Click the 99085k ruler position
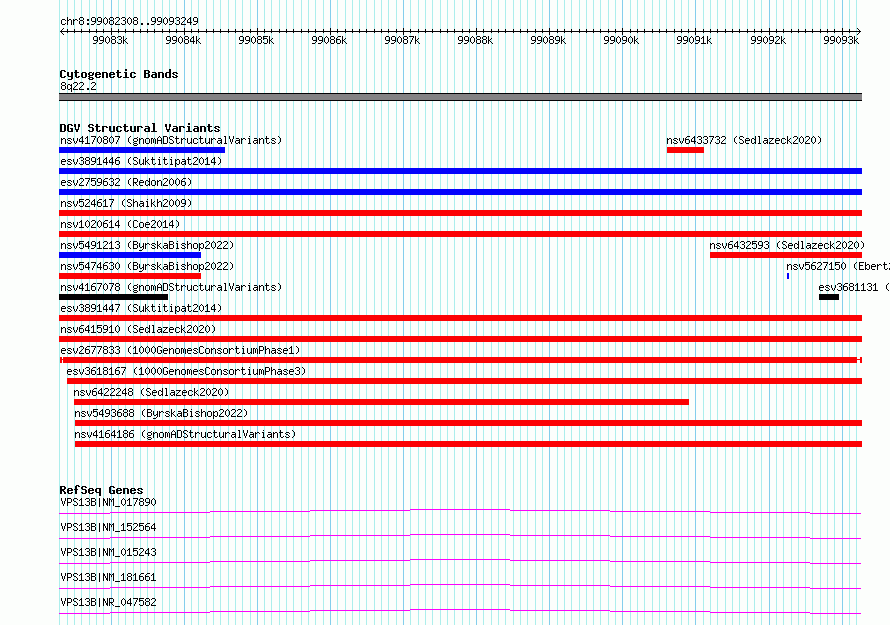This screenshot has height=625, width=890. (x=256, y=40)
